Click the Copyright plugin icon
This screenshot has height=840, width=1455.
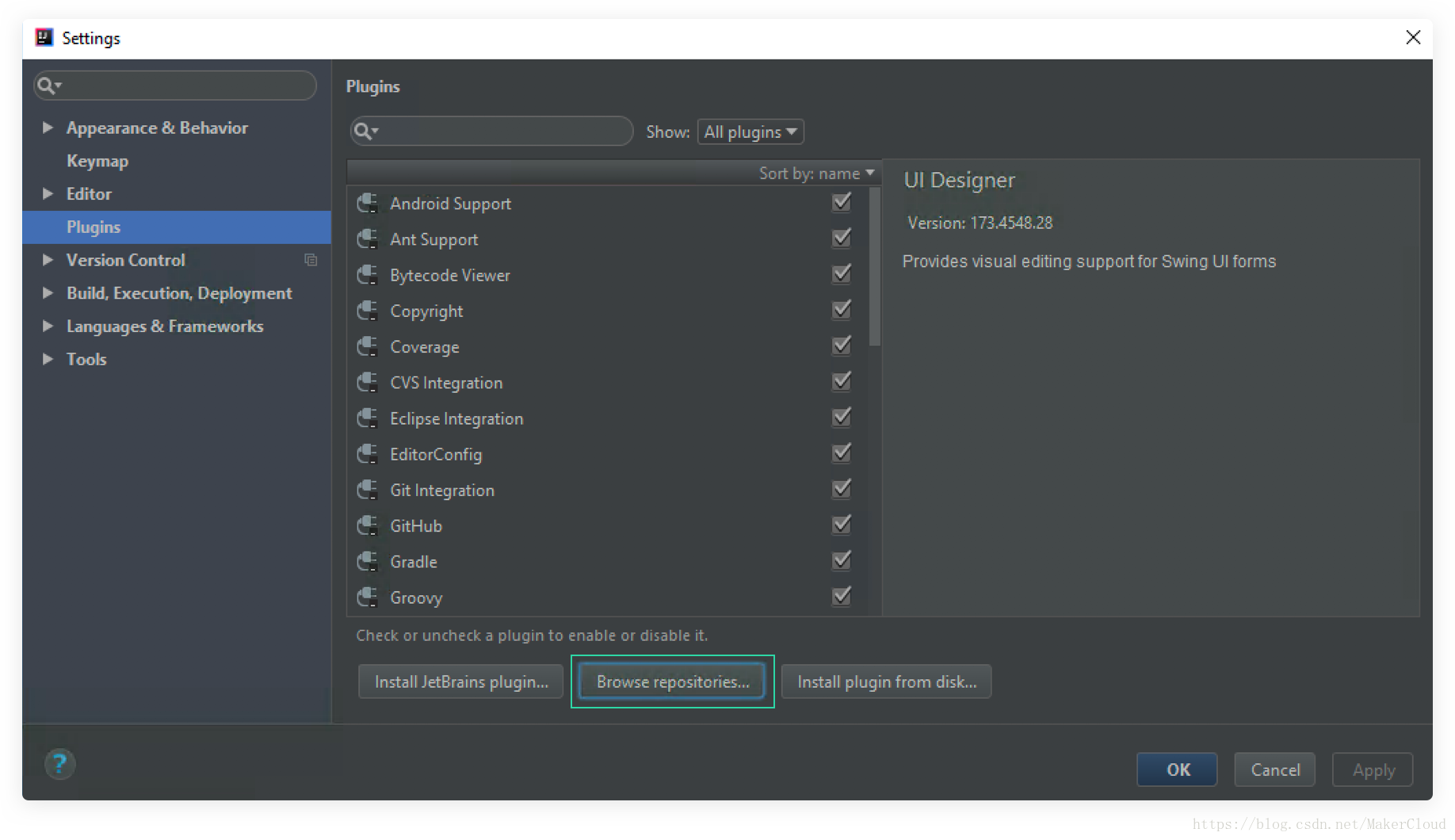[367, 311]
